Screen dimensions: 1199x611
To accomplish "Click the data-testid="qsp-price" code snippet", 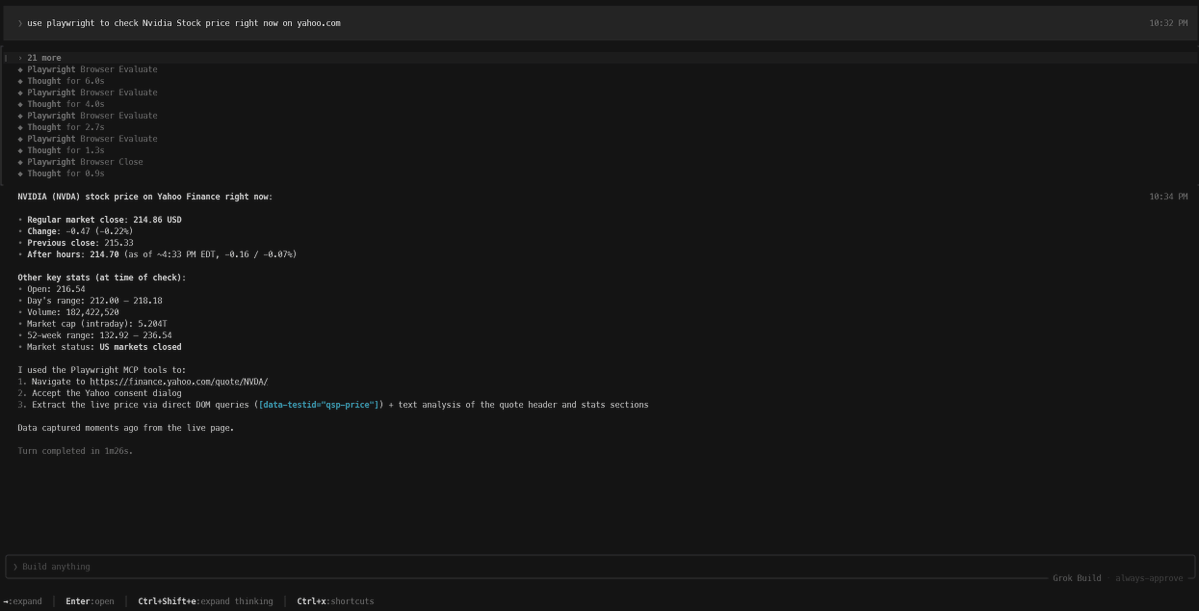I will (319, 405).
